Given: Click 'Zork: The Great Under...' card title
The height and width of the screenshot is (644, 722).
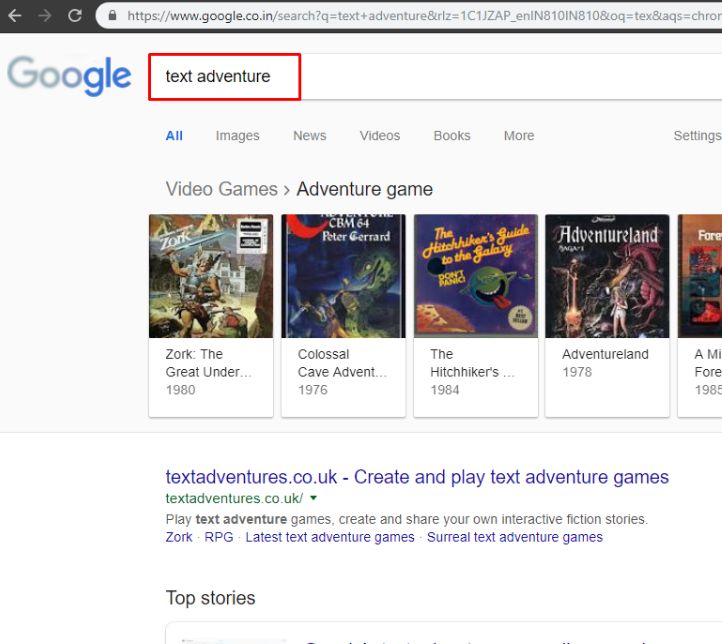Looking at the screenshot, I should tap(209, 363).
